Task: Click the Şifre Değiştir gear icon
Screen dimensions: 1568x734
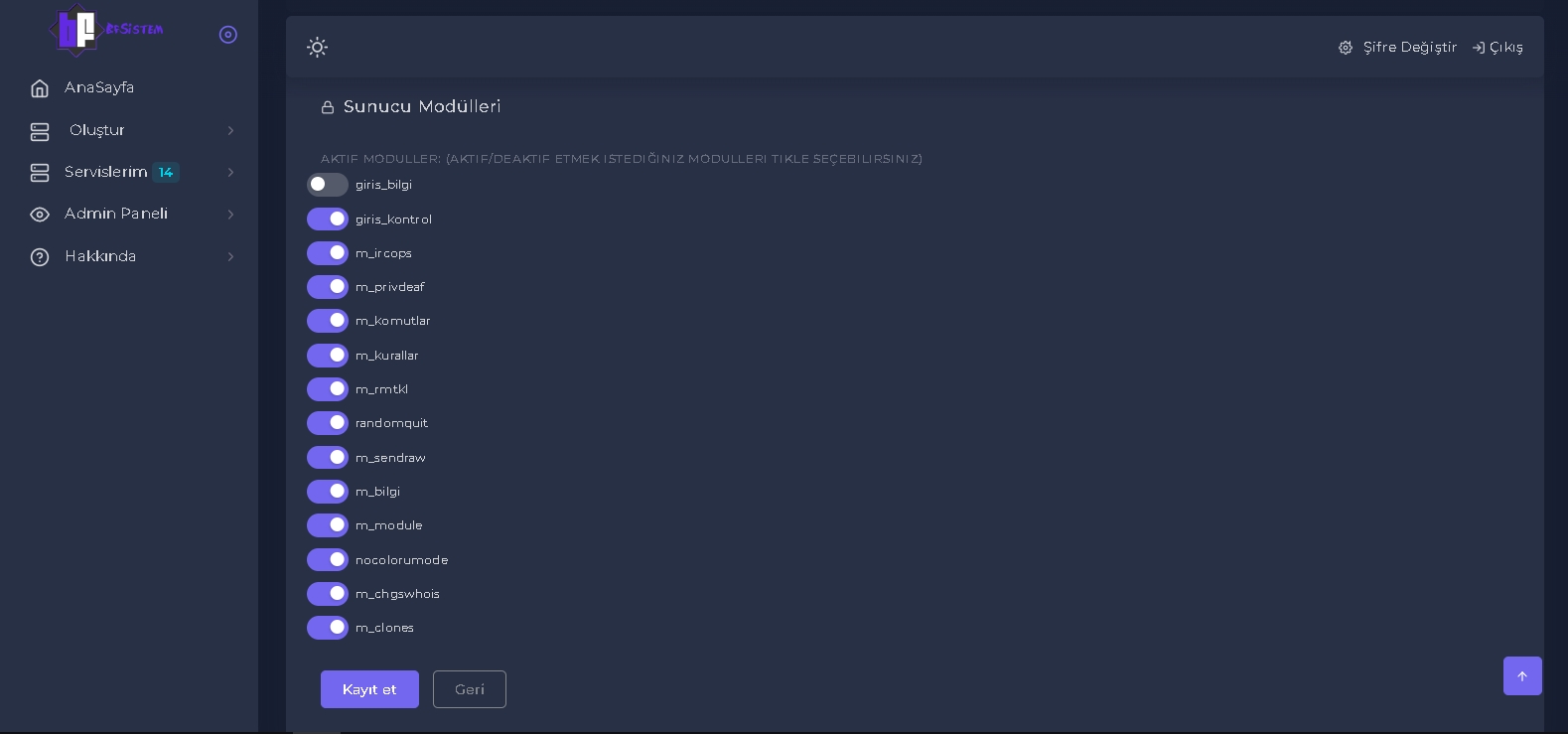Action: click(1346, 48)
